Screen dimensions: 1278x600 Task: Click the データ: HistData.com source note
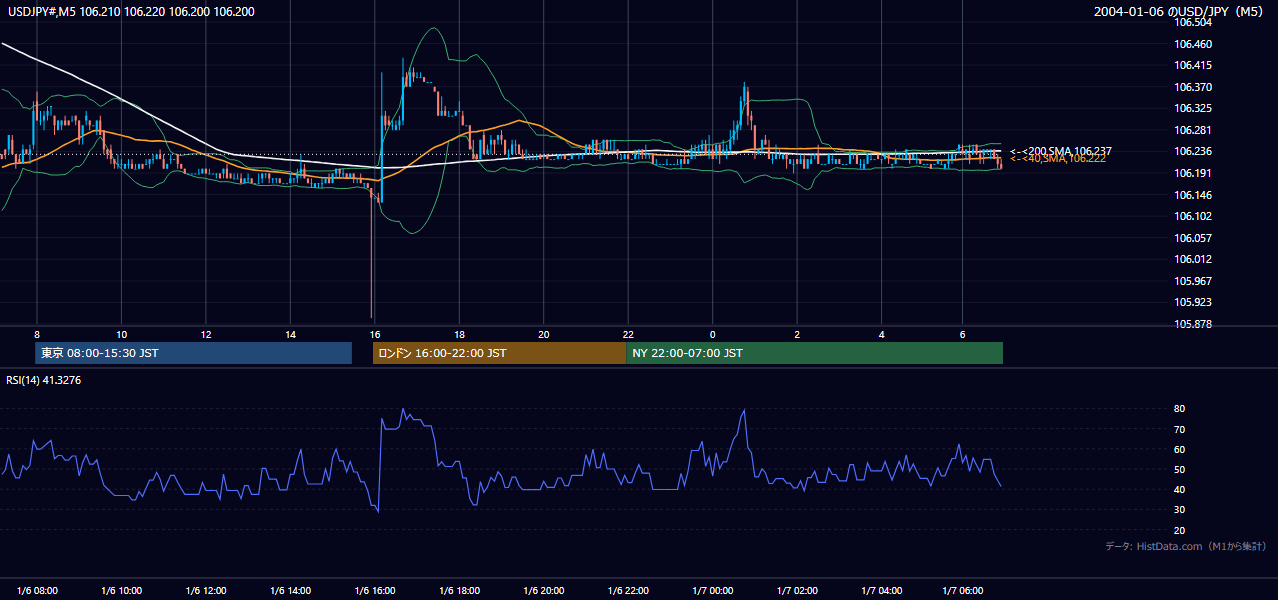point(1186,546)
